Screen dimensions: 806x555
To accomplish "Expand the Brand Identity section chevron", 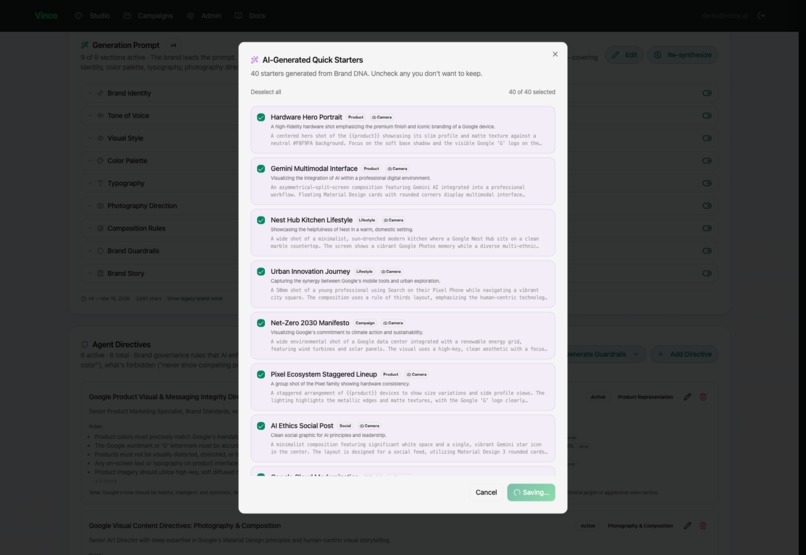I will coord(89,93).
